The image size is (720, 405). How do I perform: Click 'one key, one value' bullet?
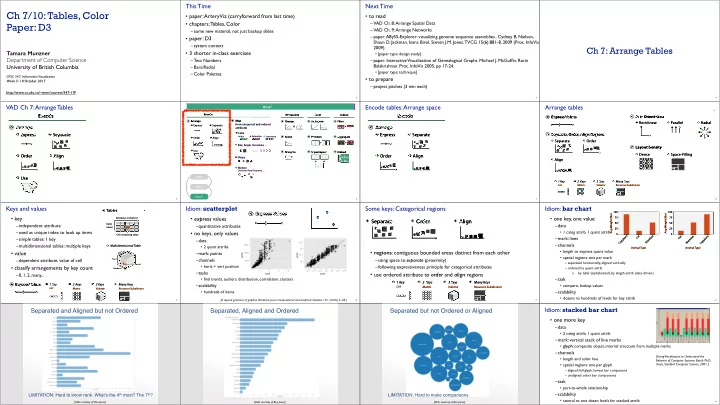pyautogui.click(x=573, y=219)
